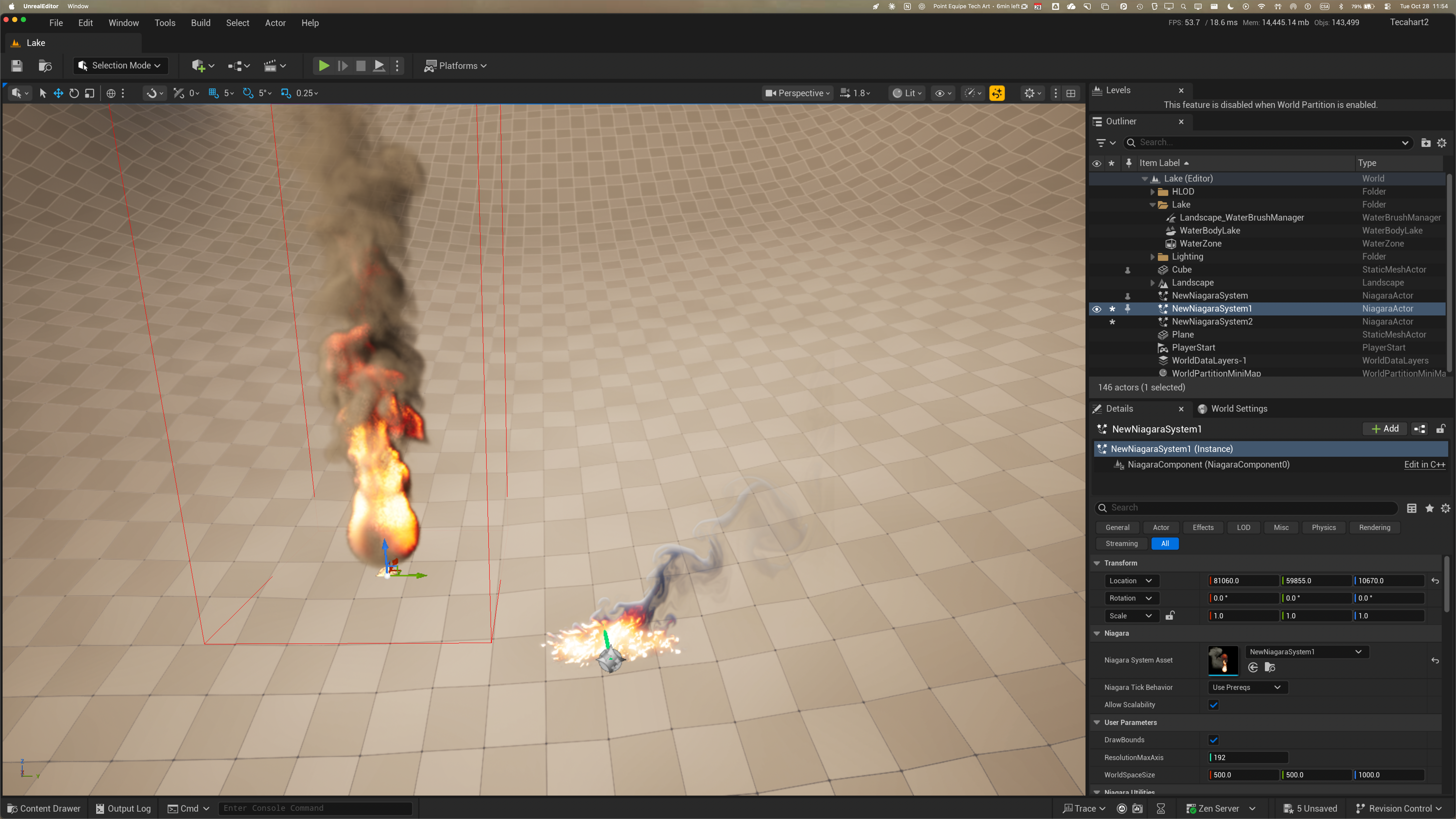Viewport: 1456px width, 819px height.
Task: Use selected asset arrow for Niagara System
Action: (1253, 668)
